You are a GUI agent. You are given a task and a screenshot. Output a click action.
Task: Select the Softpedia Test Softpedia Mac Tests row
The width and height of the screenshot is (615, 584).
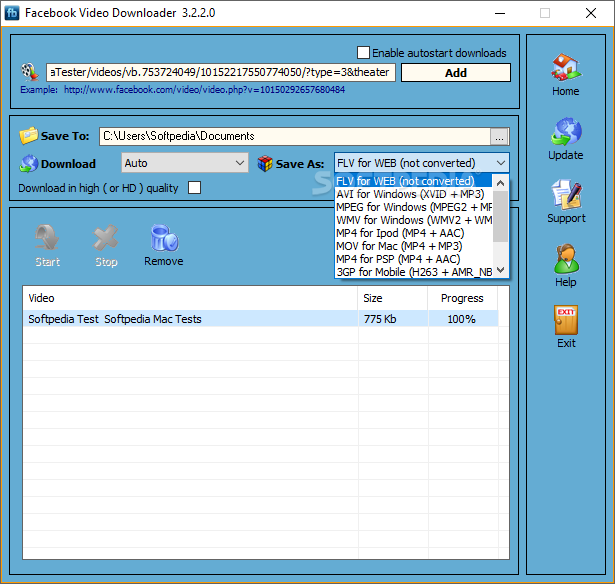pos(261,318)
